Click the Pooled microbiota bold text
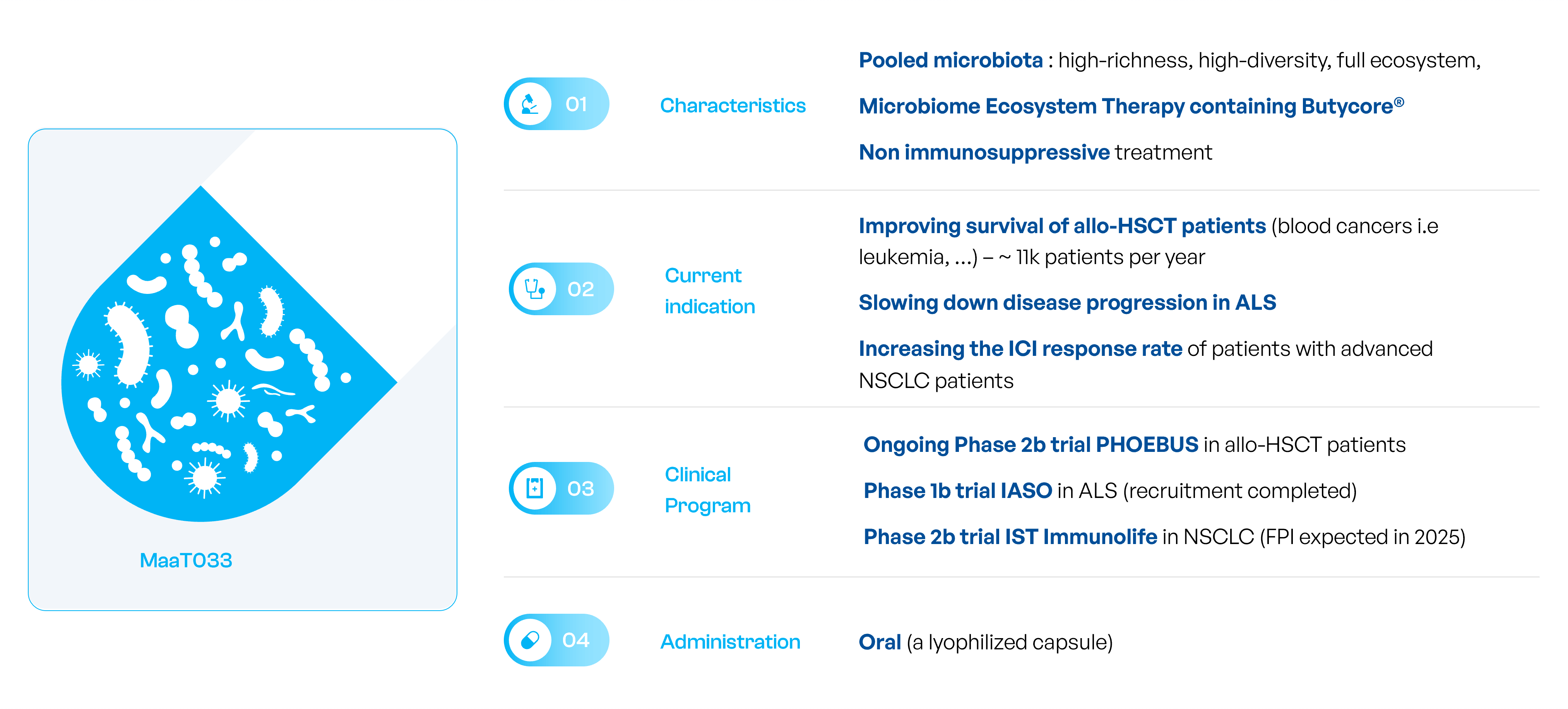This screenshot has width=1568, height=709. click(950, 60)
